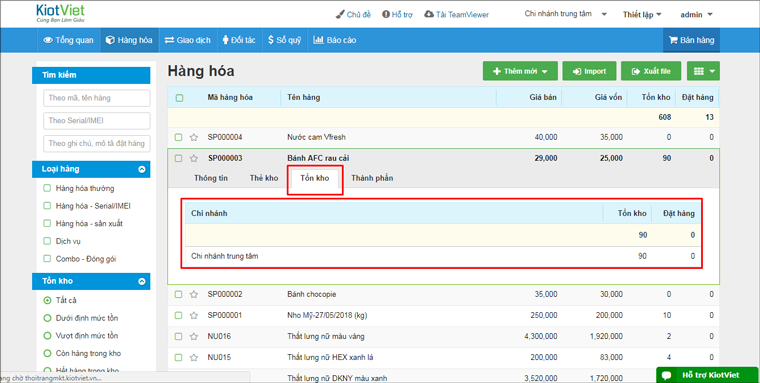Select the Còn hàng trong kho radio
Viewport: 760px width, 383px height.
pyautogui.click(x=48, y=353)
